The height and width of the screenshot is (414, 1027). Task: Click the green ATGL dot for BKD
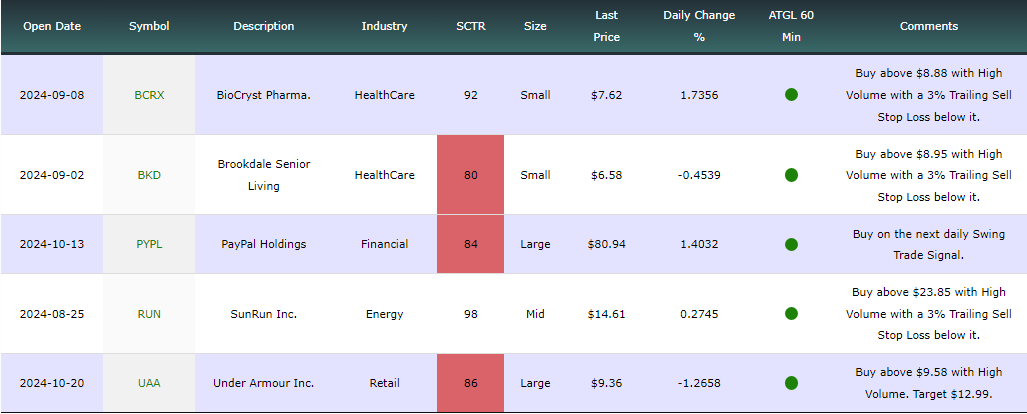pyautogui.click(x=791, y=175)
